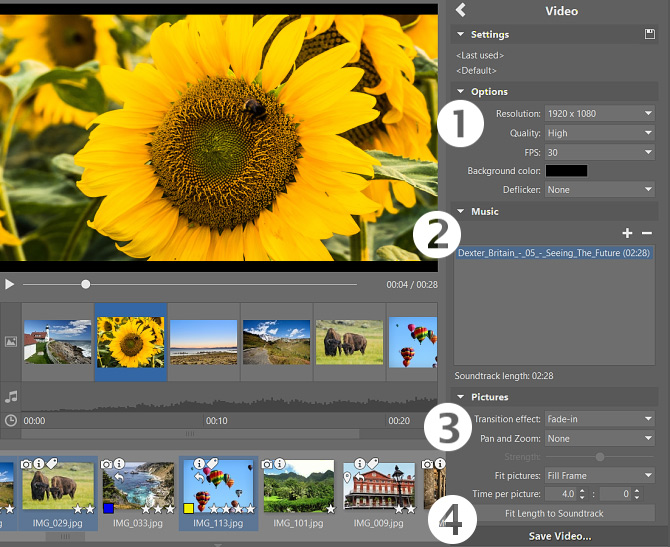The image size is (670, 547).
Task: Select IMG_113.jpg in the filmstrip
Action: point(218,494)
